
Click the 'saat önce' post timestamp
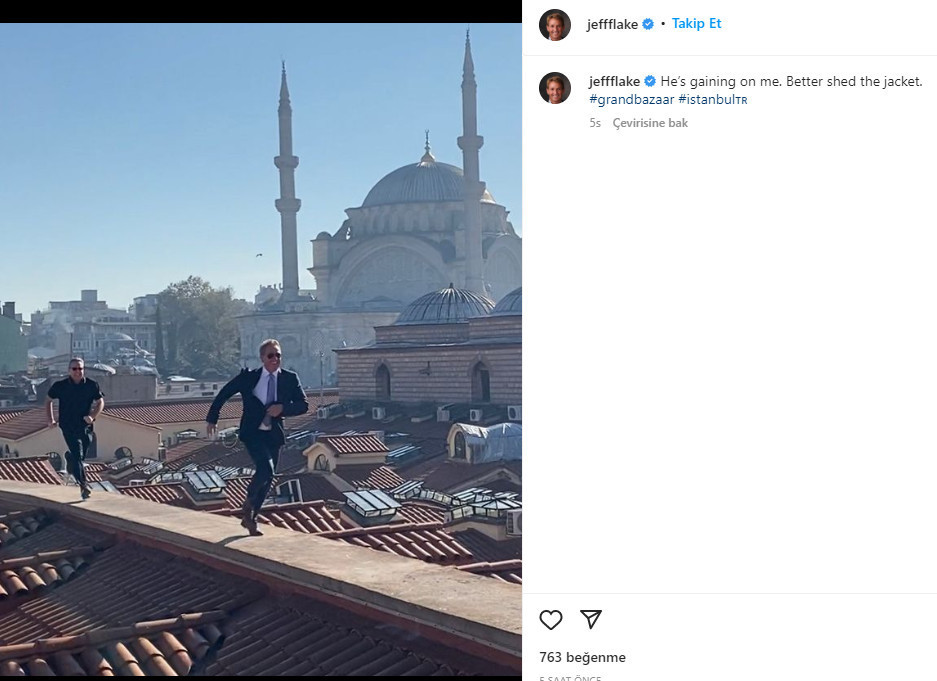coord(570,678)
